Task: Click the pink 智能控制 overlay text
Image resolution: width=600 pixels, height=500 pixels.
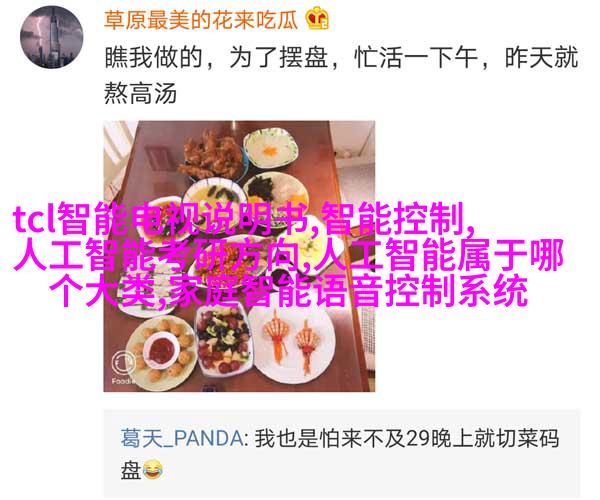Action: [393, 220]
